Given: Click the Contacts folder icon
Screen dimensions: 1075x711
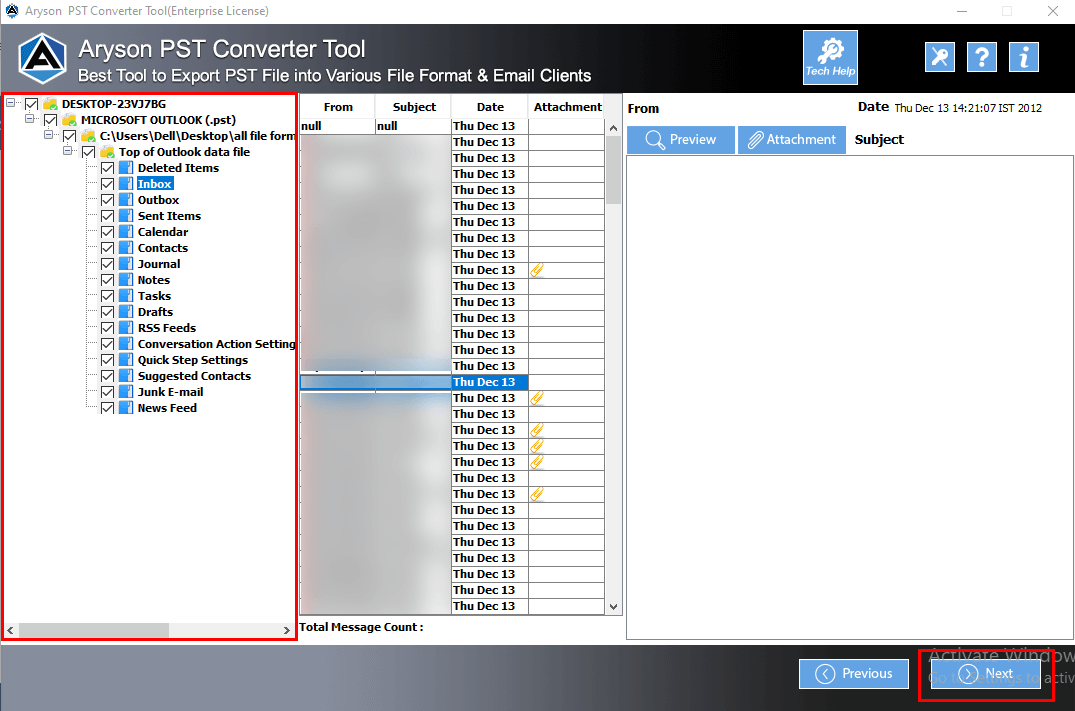Looking at the screenshot, I should [x=126, y=248].
